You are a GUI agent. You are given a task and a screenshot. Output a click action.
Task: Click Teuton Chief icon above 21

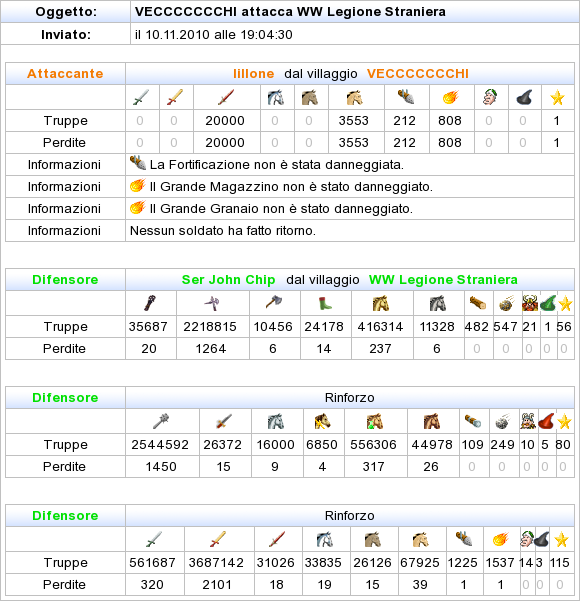(x=530, y=303)
